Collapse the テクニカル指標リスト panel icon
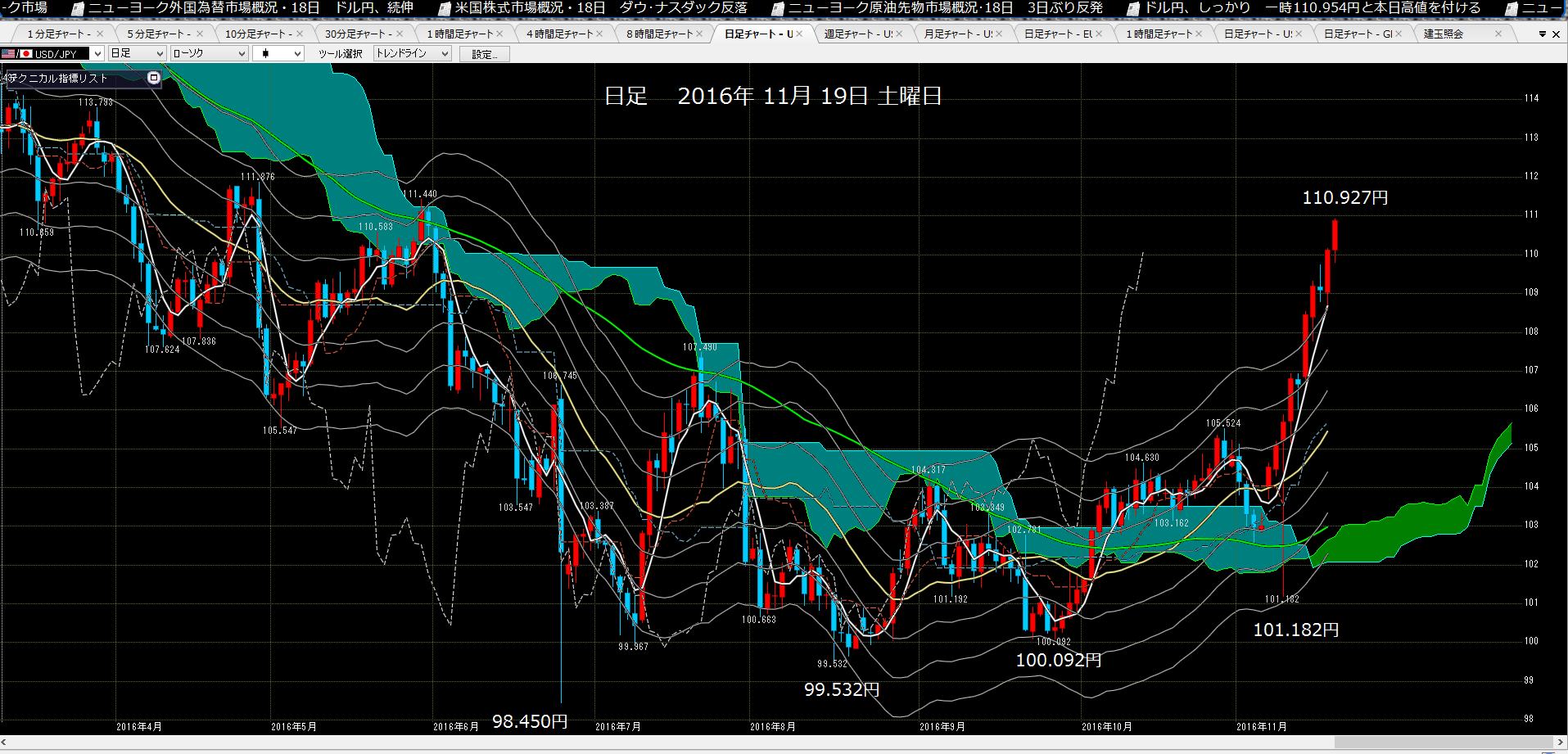Viewport: 1568px width, 754px height. point(153,78)
